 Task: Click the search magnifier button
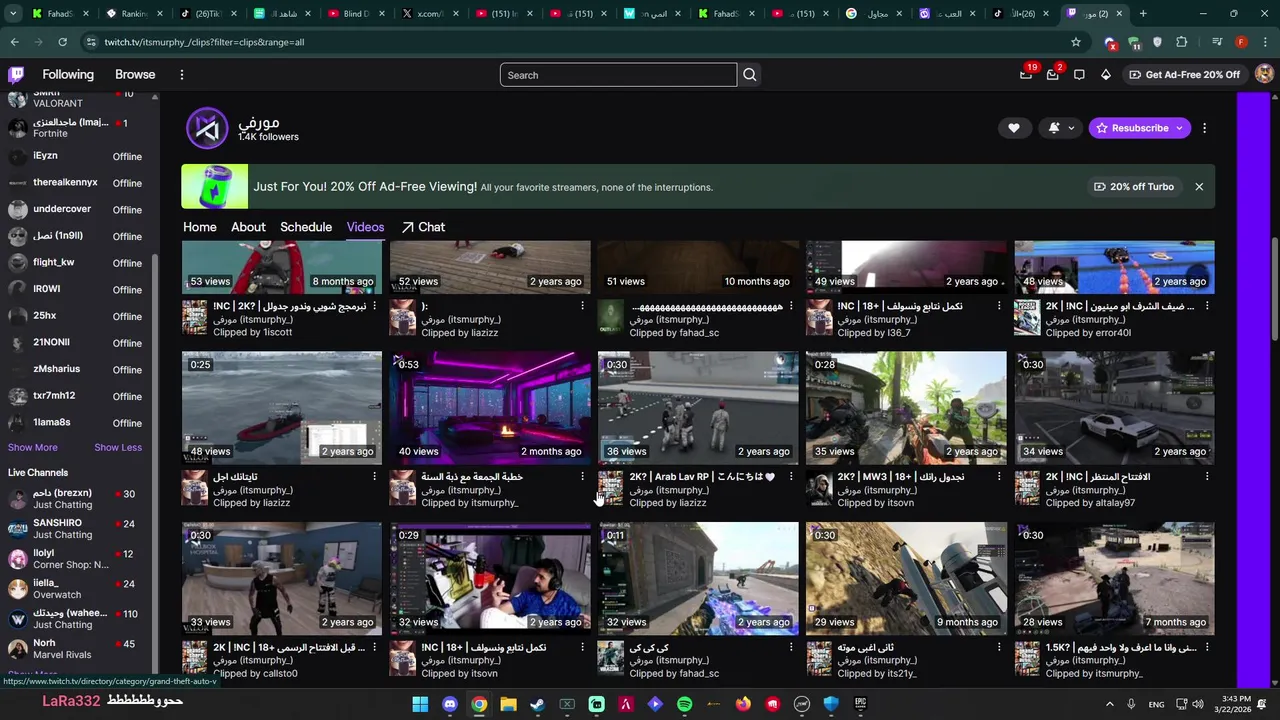(749, 75)
